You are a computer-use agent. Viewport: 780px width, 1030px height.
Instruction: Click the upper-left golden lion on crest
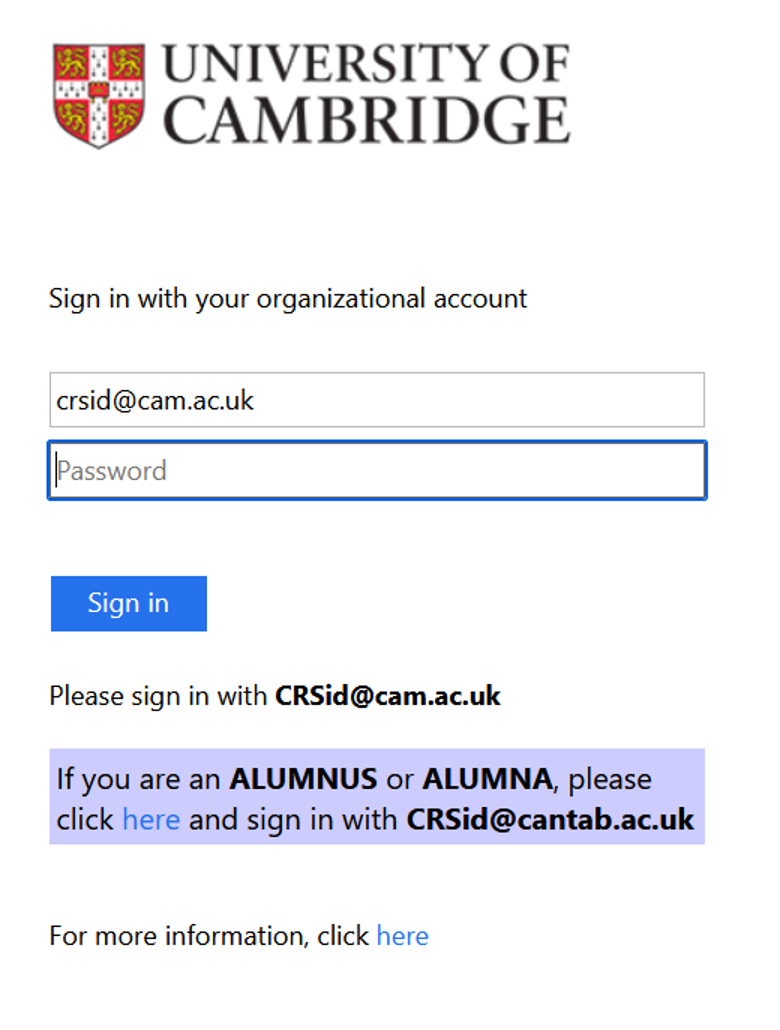point(70,64)
